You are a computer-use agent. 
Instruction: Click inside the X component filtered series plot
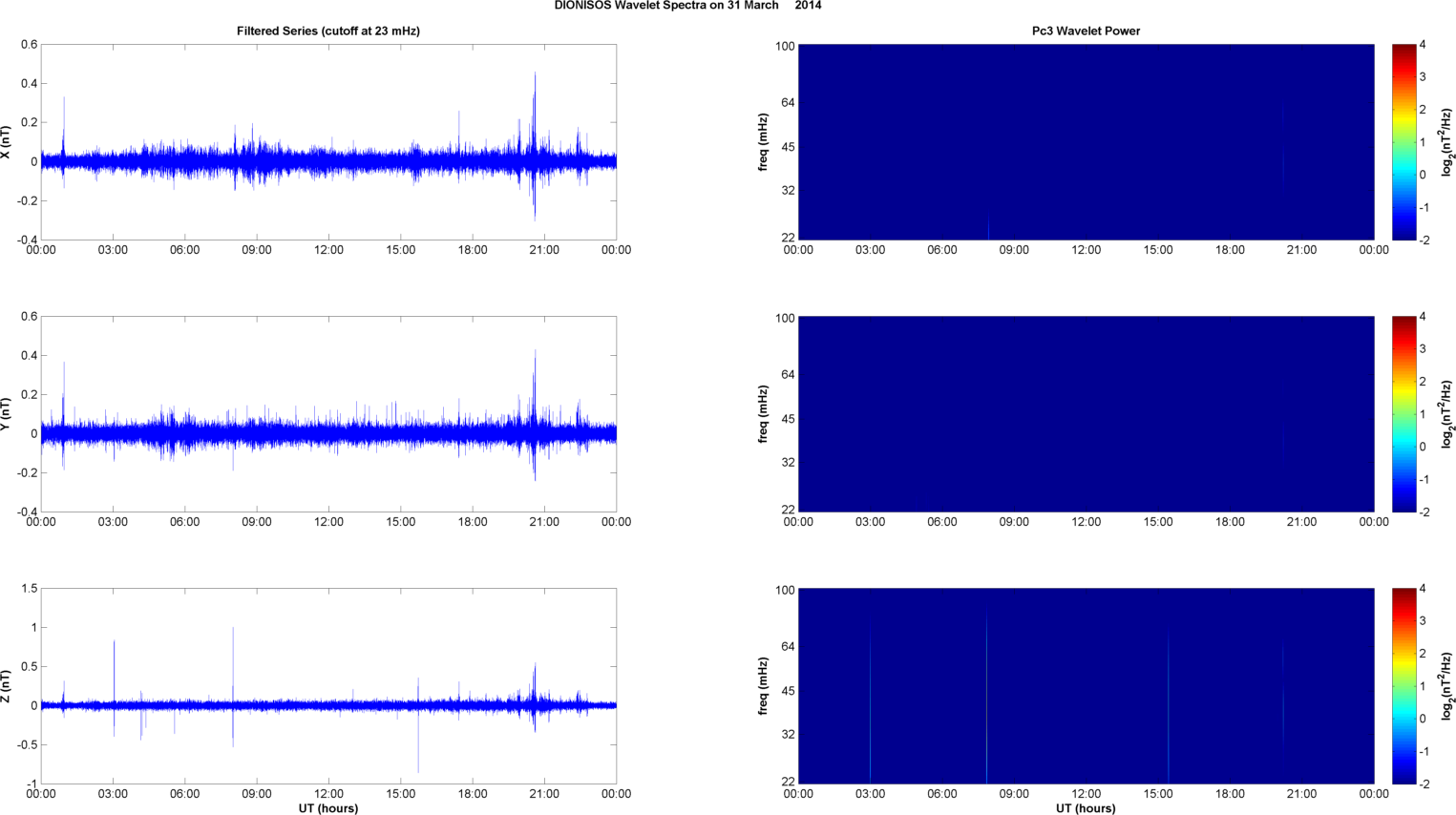point(328,142)
